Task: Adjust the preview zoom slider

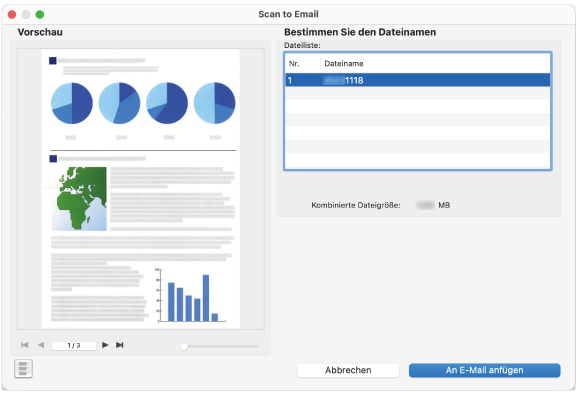Action: (x=184, y=346)
